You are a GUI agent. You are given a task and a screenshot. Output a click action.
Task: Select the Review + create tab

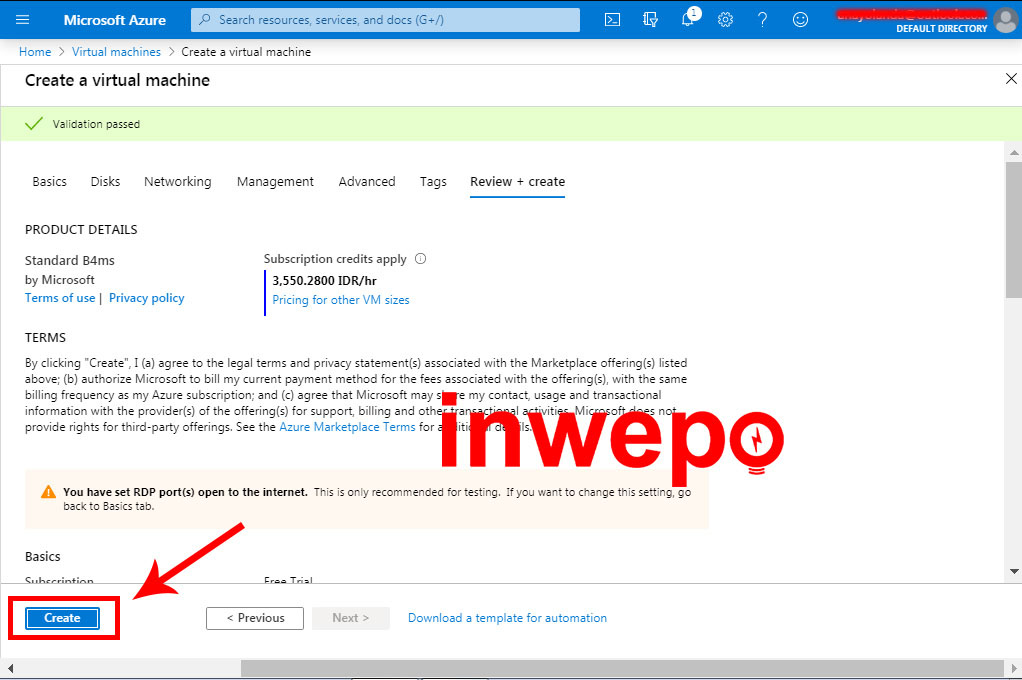tap(518, 181)
